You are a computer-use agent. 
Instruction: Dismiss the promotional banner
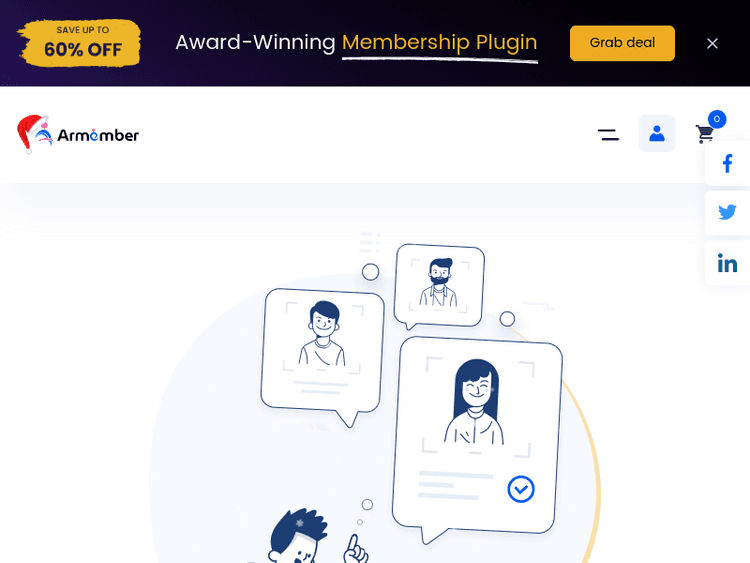pyautogui.click(x=712, y=44)
